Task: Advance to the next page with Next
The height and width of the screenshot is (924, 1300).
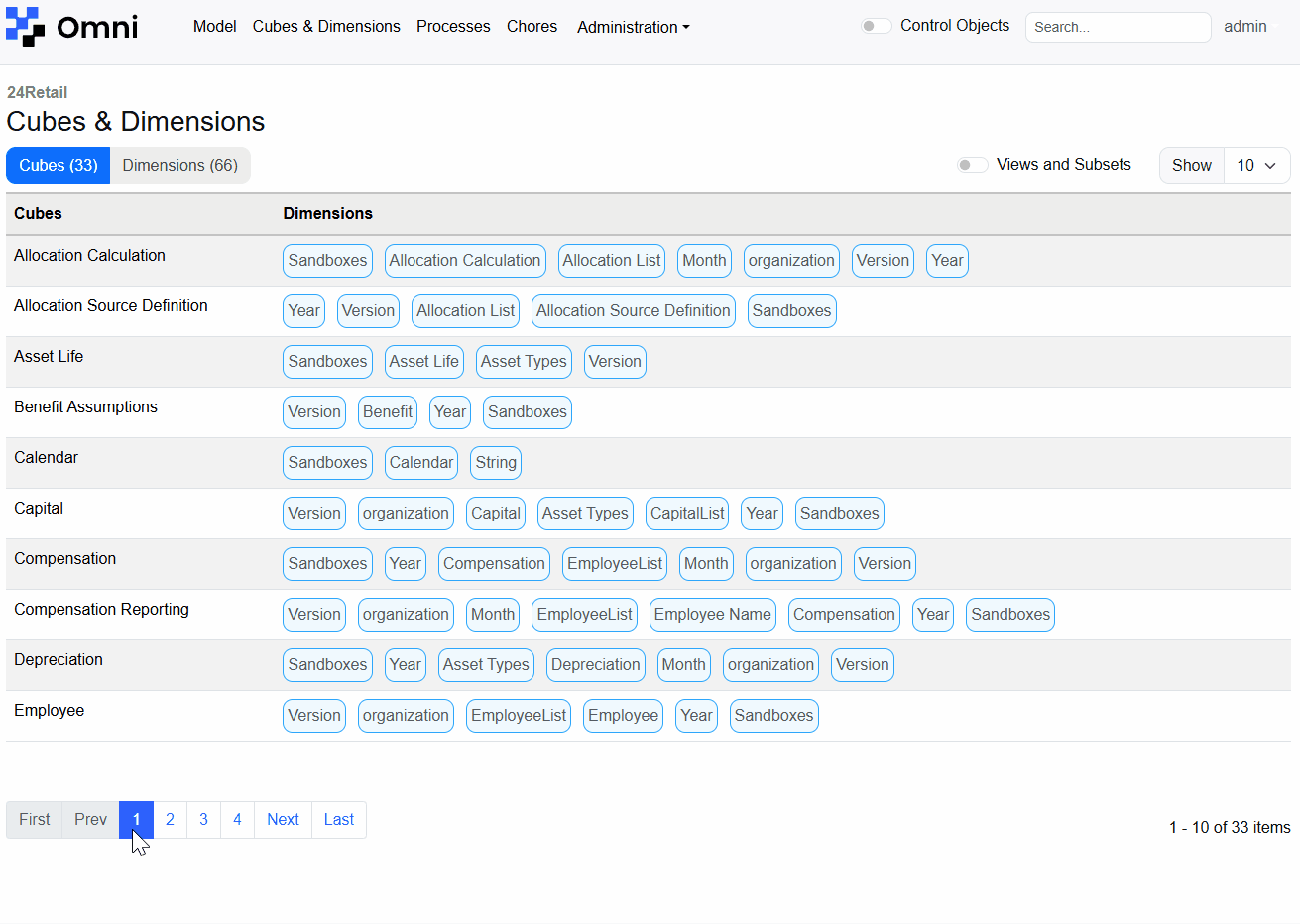Action: pos(283,819)
